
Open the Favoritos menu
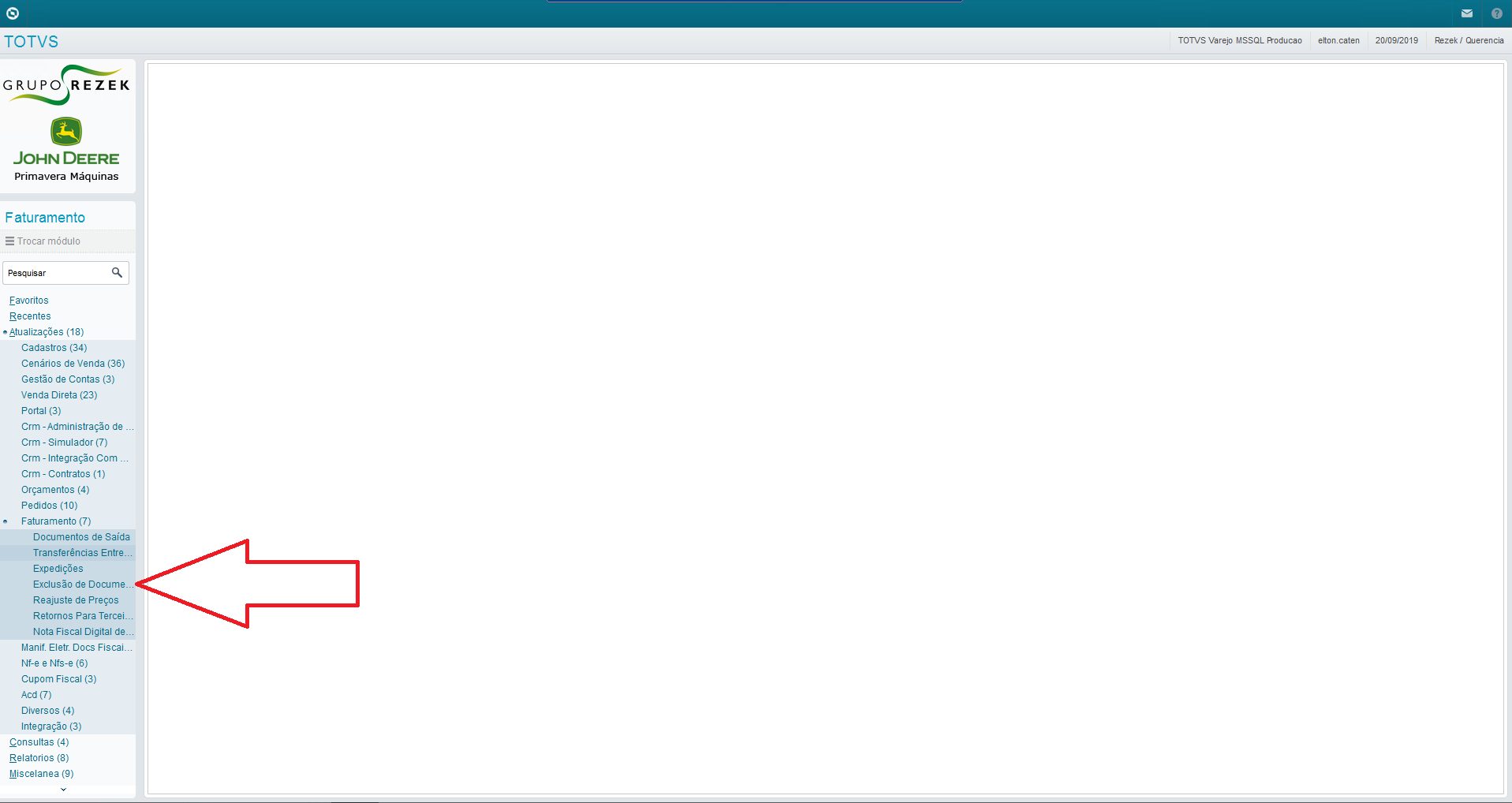coord(29,301)
